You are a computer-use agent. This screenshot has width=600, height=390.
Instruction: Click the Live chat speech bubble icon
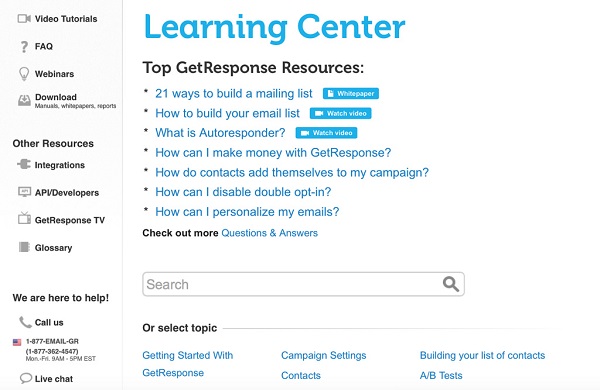tap(26, 378)
